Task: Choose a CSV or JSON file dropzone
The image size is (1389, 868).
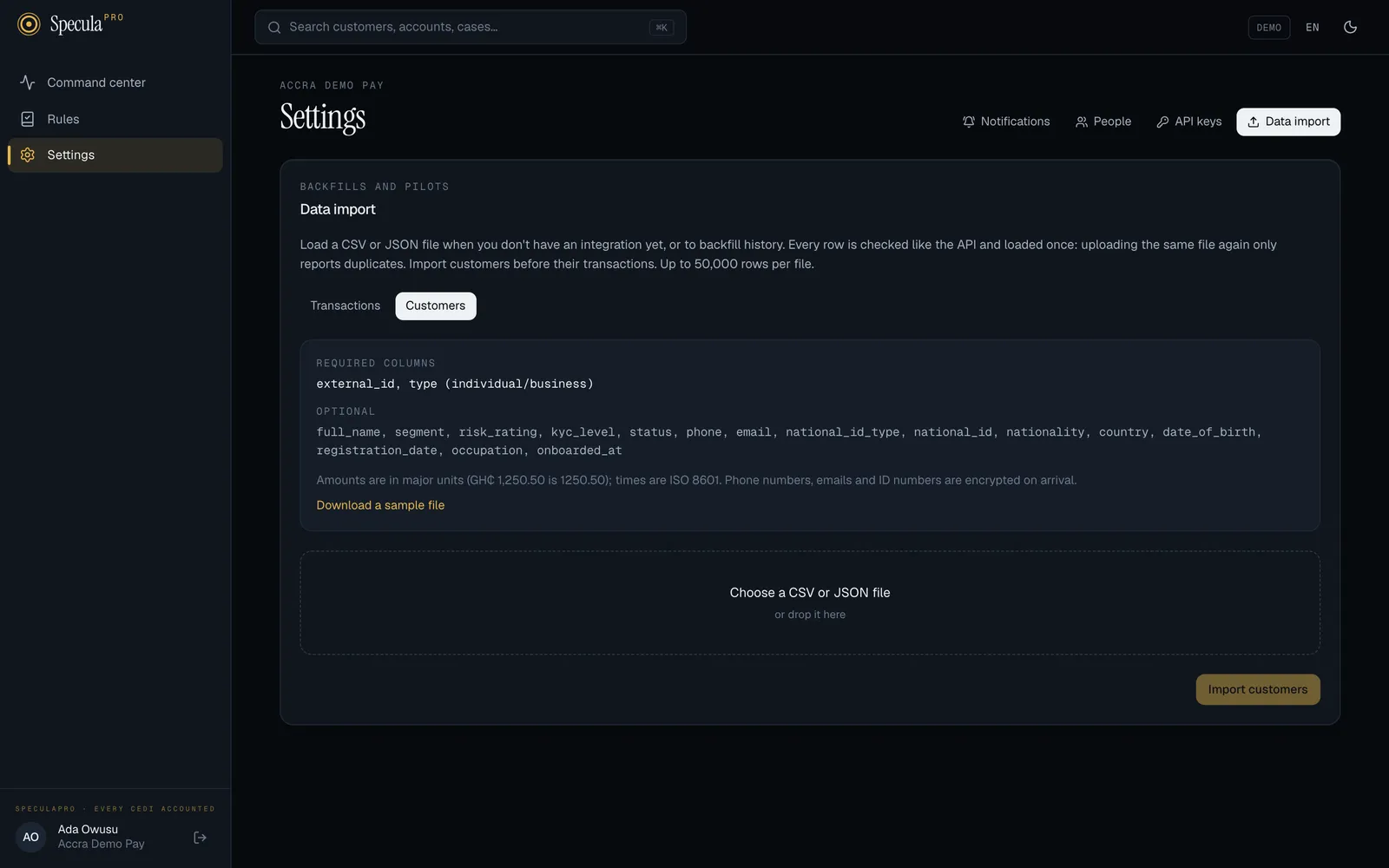Action: (810, 603)
